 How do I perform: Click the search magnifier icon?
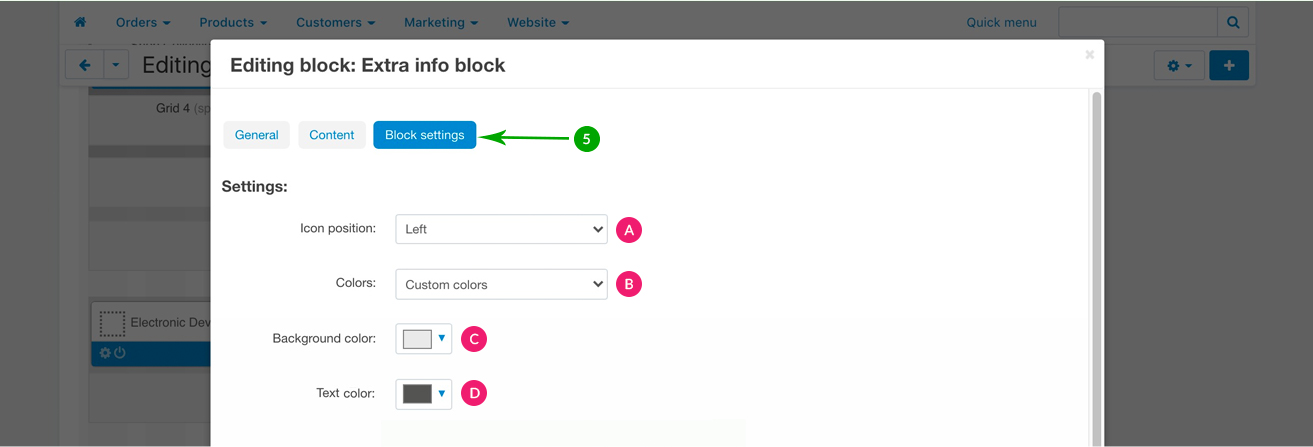coord(1233,22)
